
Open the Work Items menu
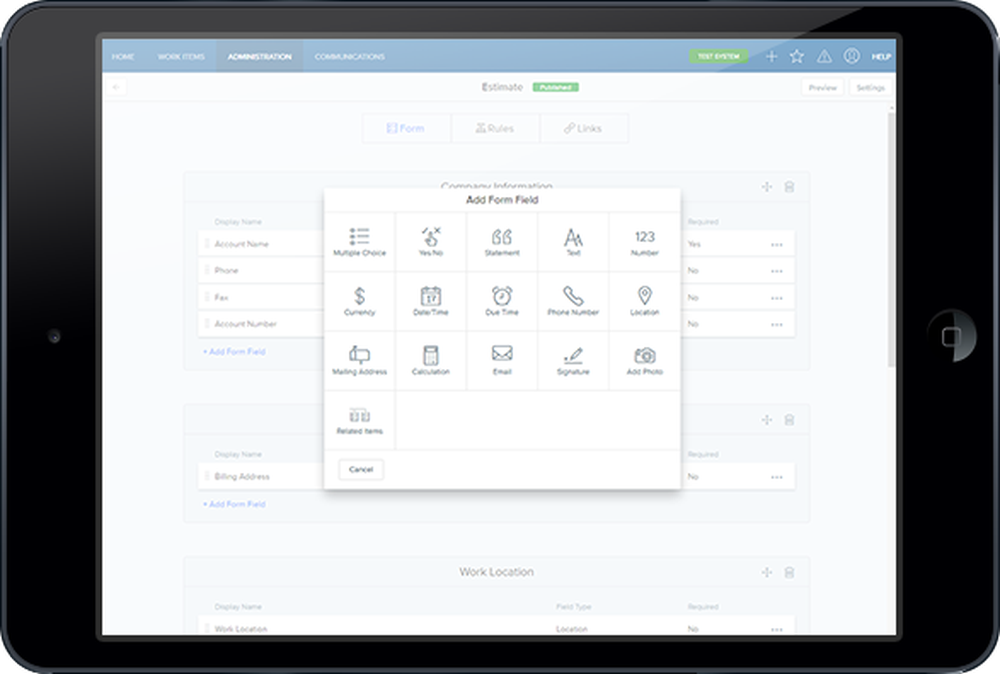(181, 57)
